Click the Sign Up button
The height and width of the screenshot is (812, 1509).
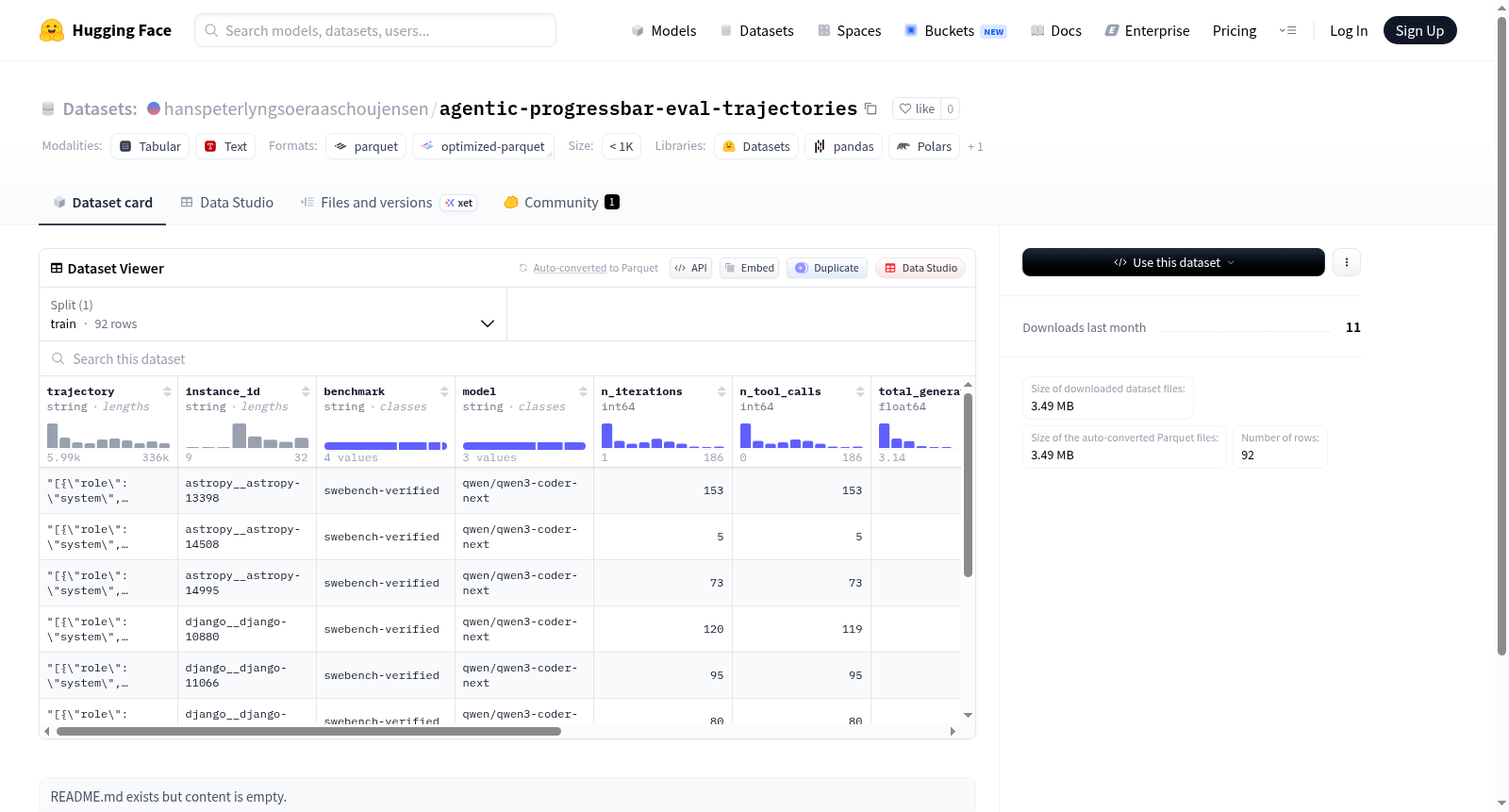pyautogui.click(x=1419, y=30)
